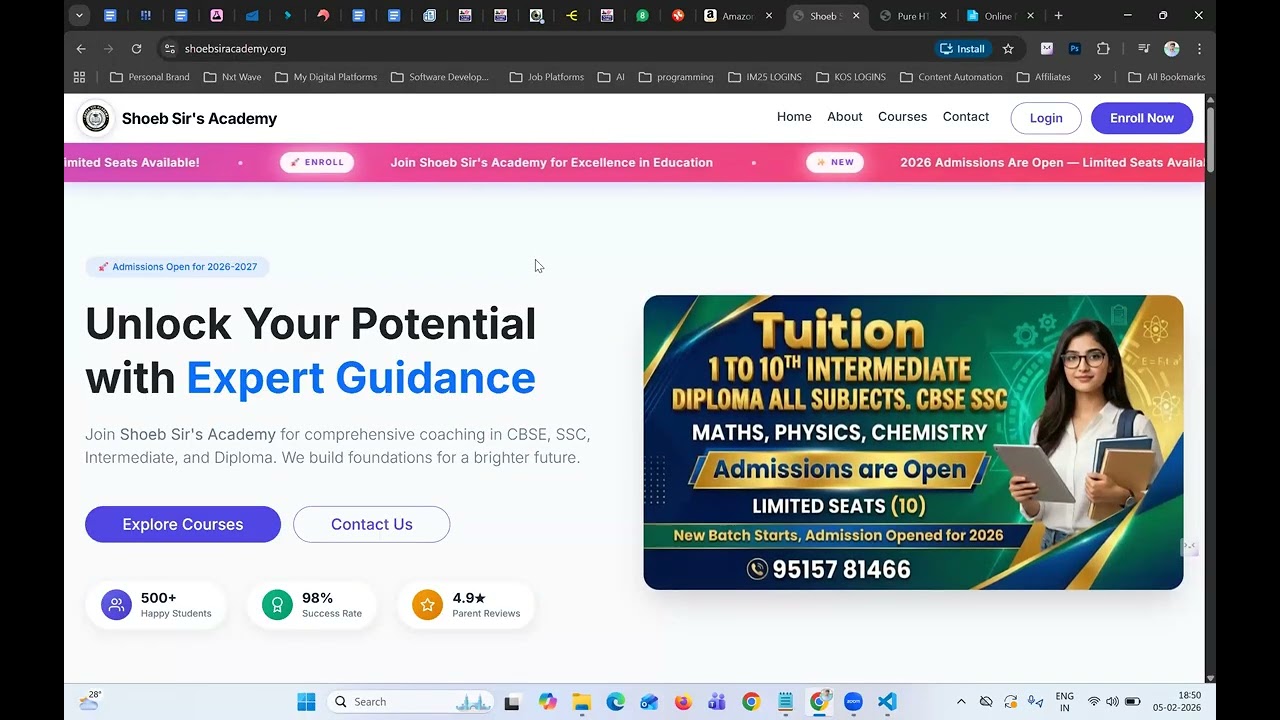
Task: Open the bookmarks apps grid icon
Action: (x=79, y=77)
